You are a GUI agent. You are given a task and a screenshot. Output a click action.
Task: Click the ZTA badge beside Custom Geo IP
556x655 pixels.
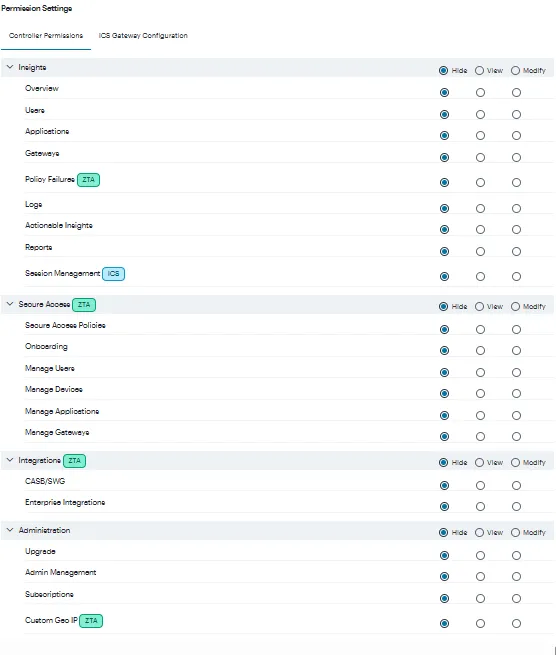[91, 620]
